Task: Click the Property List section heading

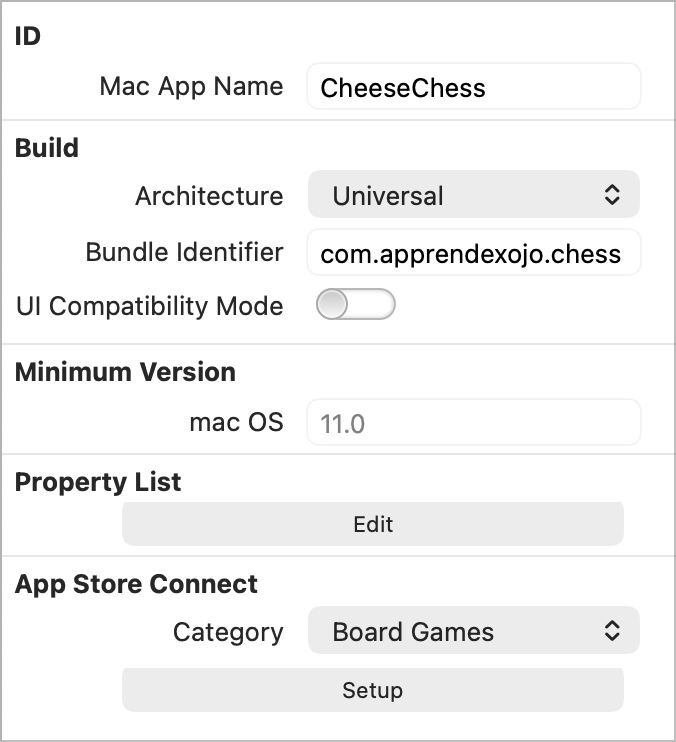Action: [98, 482]
